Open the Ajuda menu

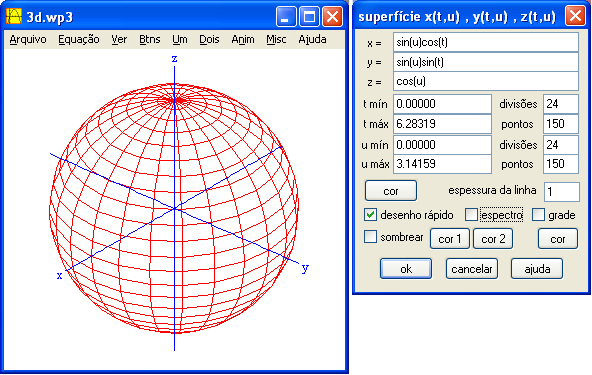312,39
